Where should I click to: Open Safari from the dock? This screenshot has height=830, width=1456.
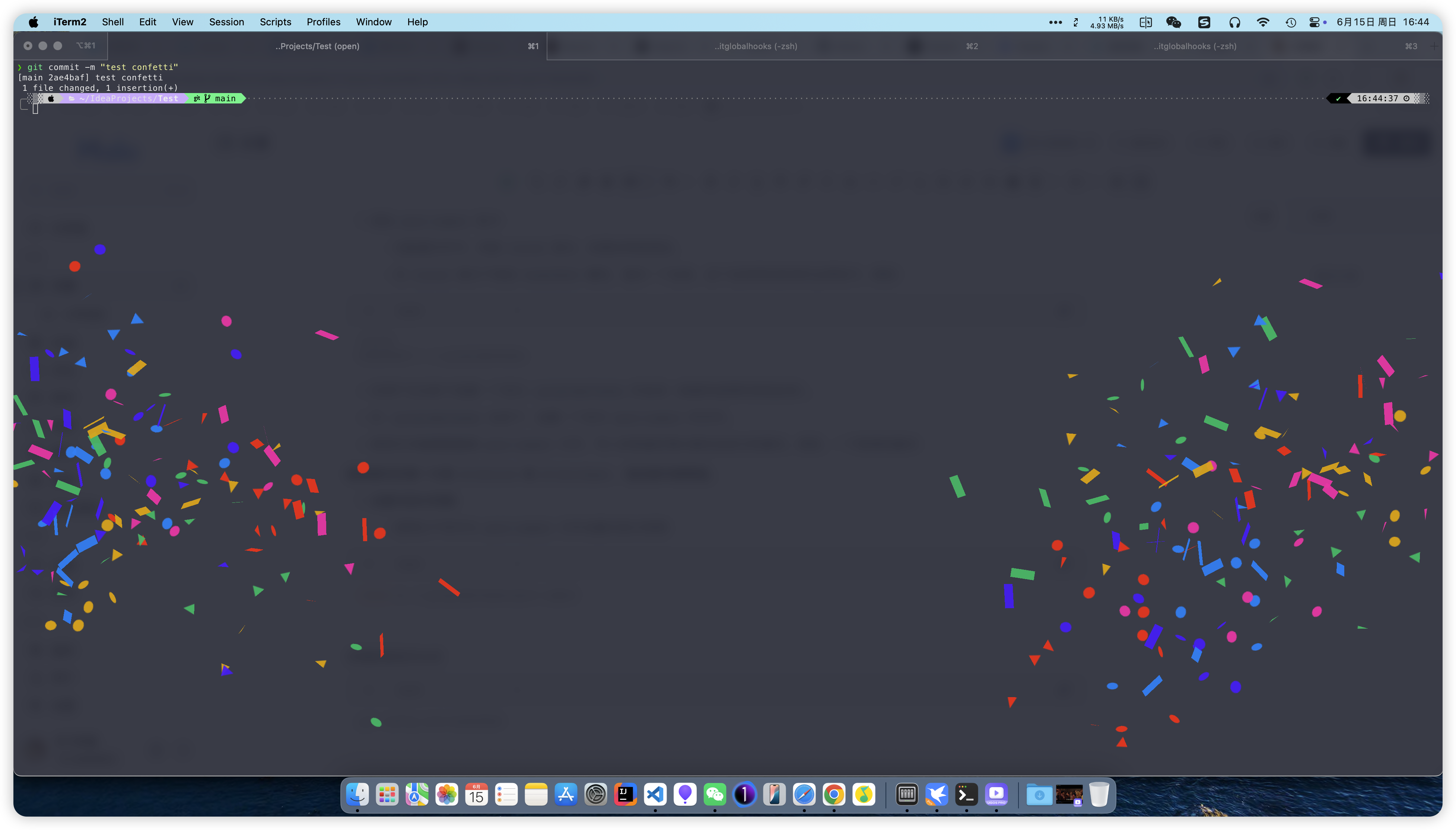click(x=804, y=794)
